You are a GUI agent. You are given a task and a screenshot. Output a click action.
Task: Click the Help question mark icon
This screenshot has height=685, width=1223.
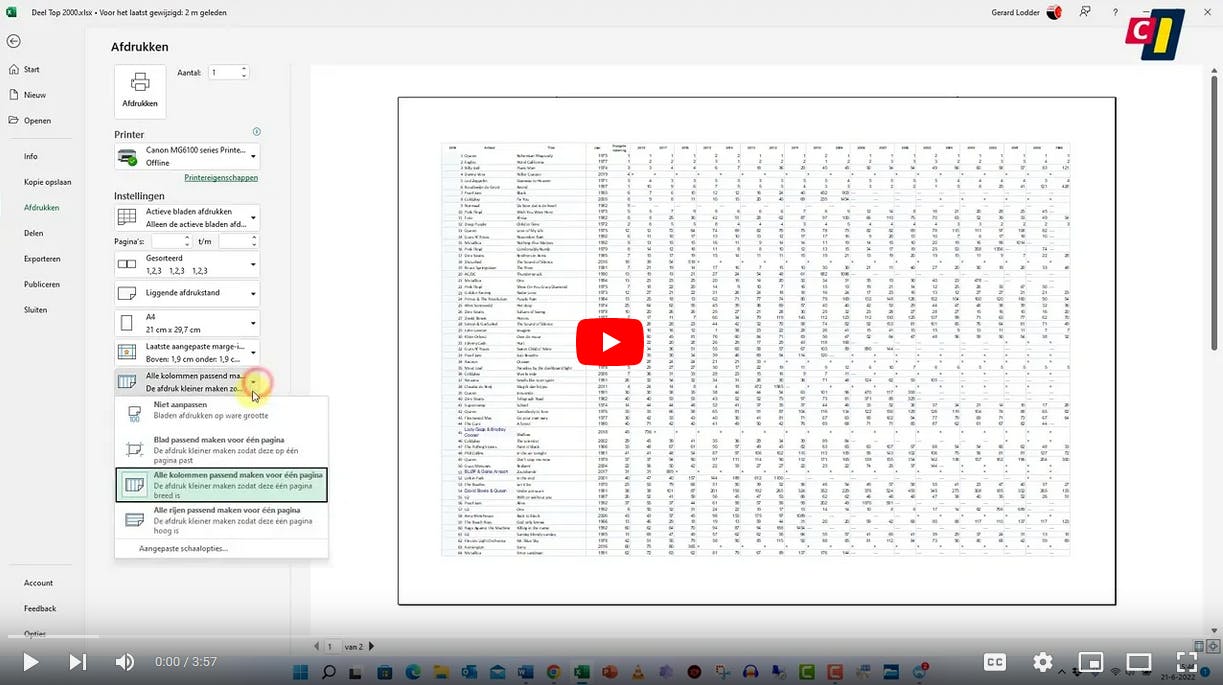coord(1115,12)
